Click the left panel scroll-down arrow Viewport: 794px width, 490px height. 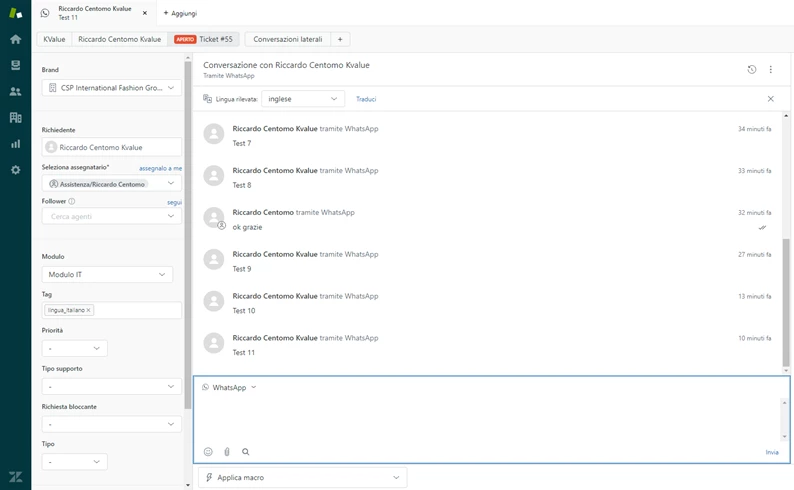[188, 485]
